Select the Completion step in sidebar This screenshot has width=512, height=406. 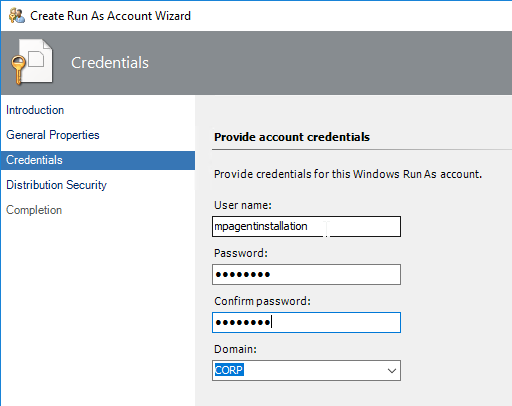pos(34,210)
